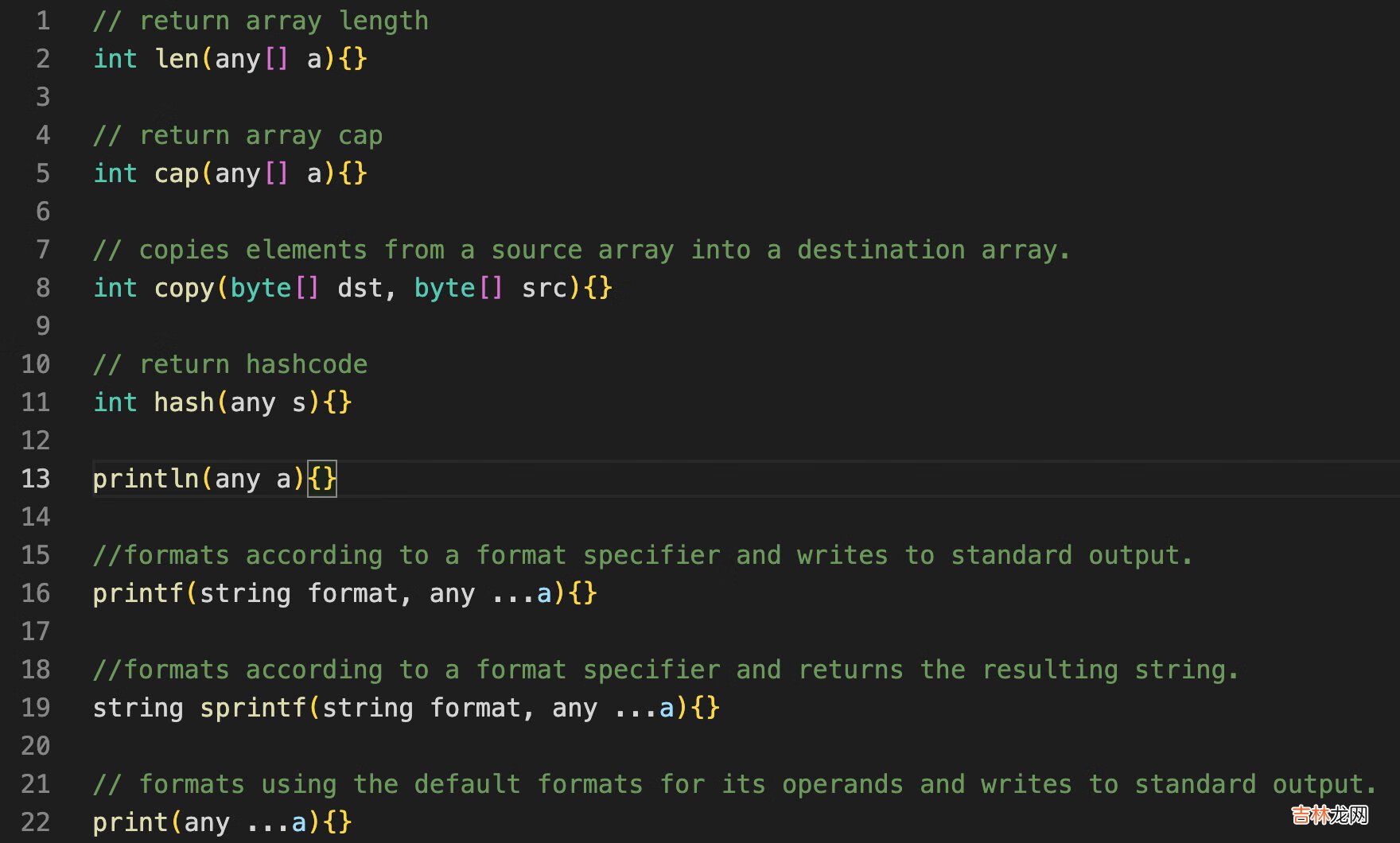
Task: Click the dst parameter in copy
Action: point(360,288)
